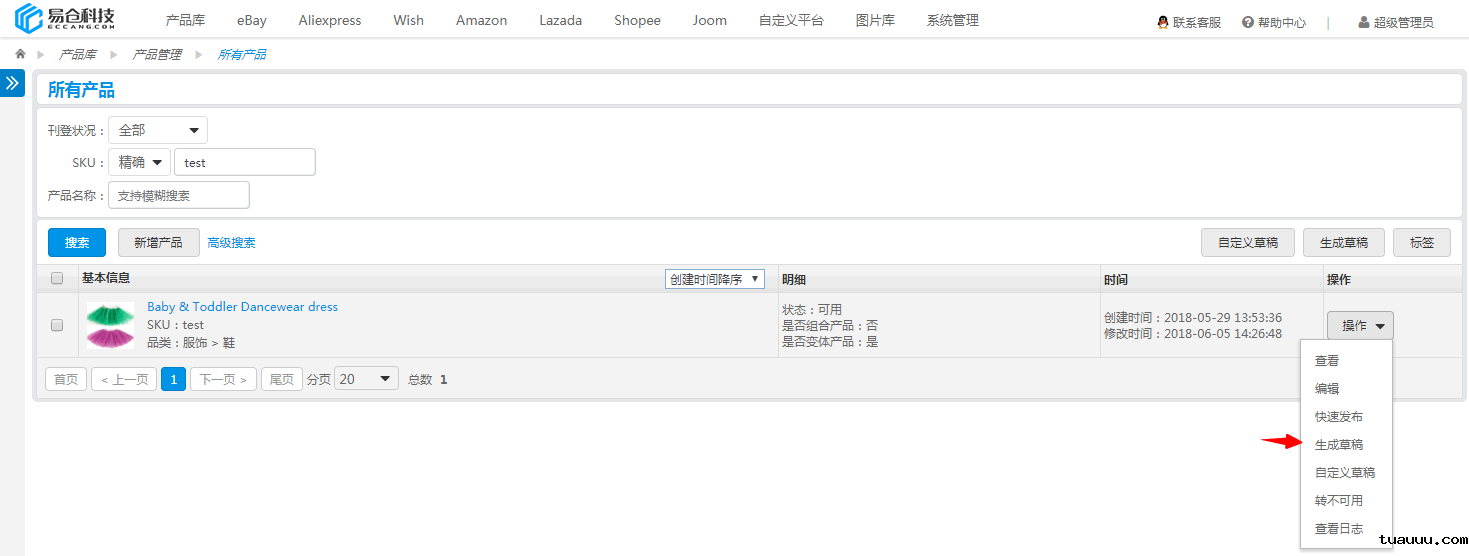Screen dimensions: 1469x556
Task: Click the home icon in breadcrumb
Action: coord(20,54)
